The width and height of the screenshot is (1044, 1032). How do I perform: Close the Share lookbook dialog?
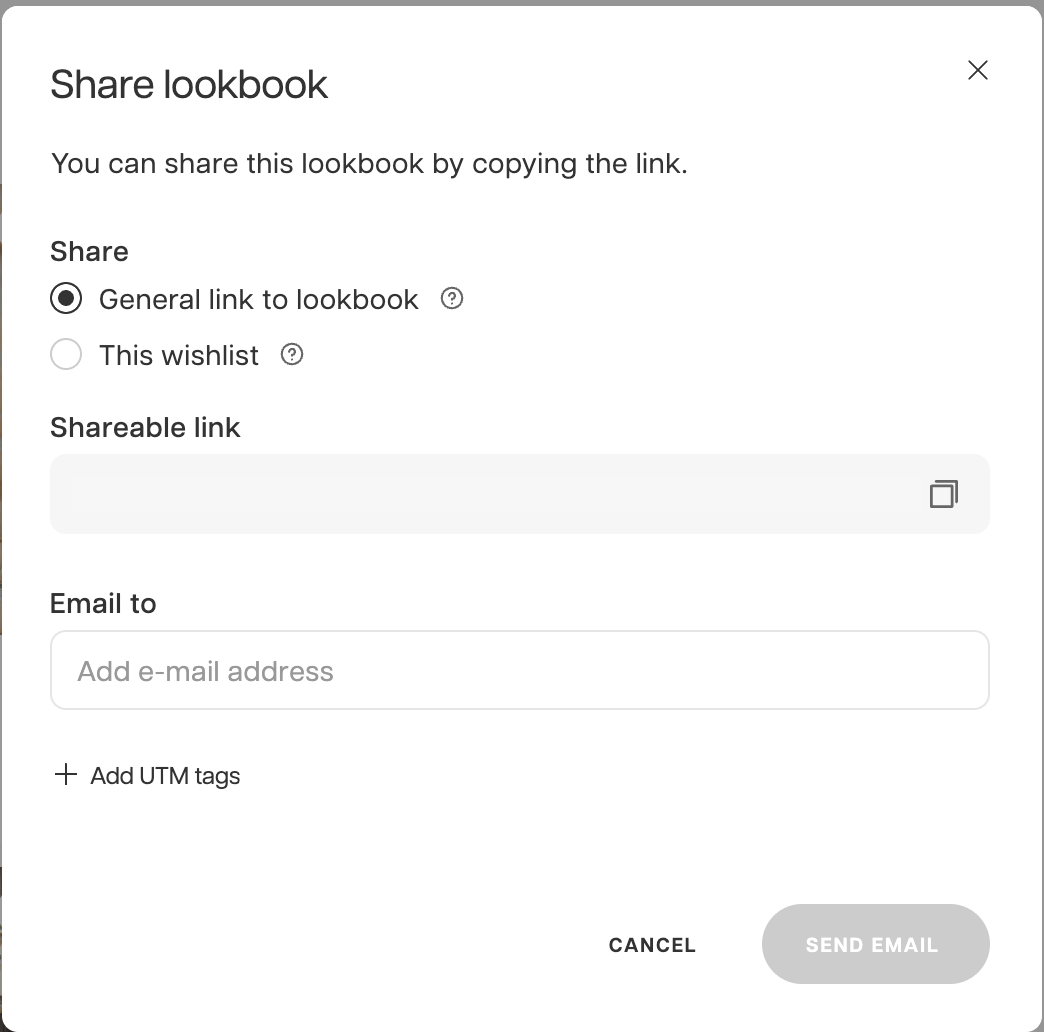point(978,70)
